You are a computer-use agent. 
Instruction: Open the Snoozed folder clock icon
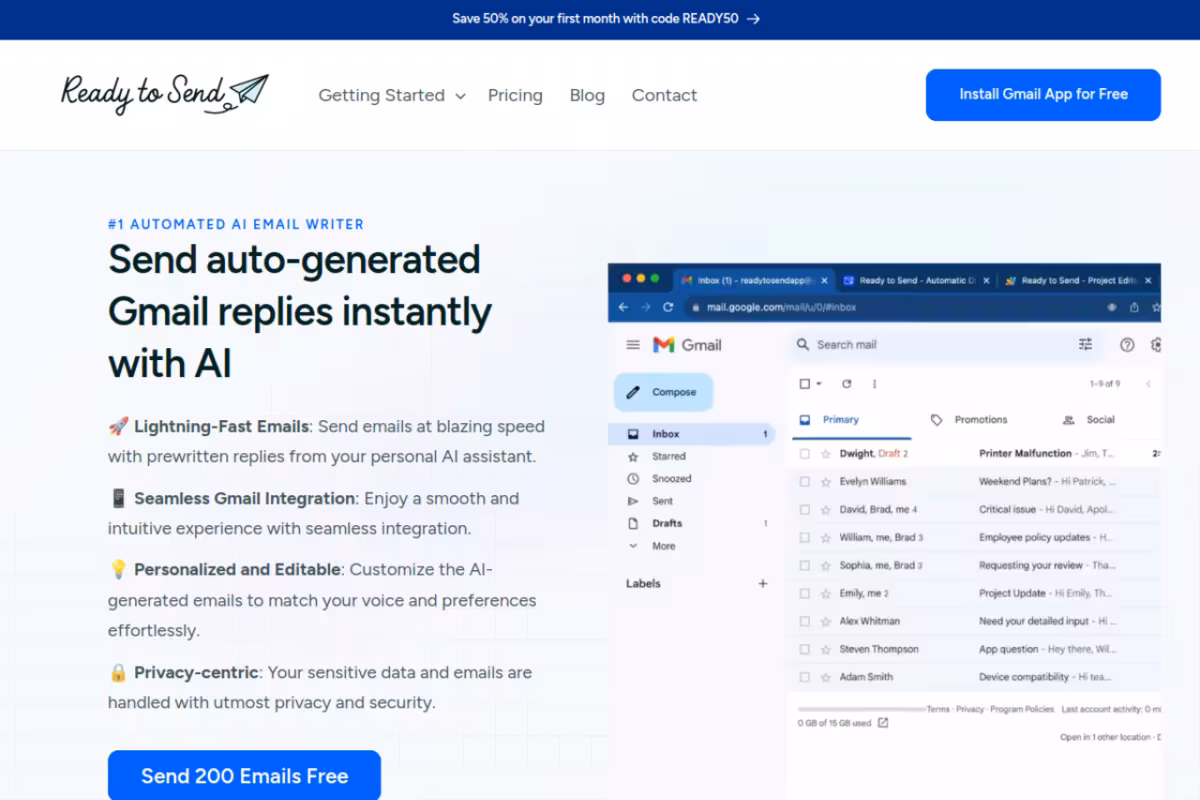633,479
